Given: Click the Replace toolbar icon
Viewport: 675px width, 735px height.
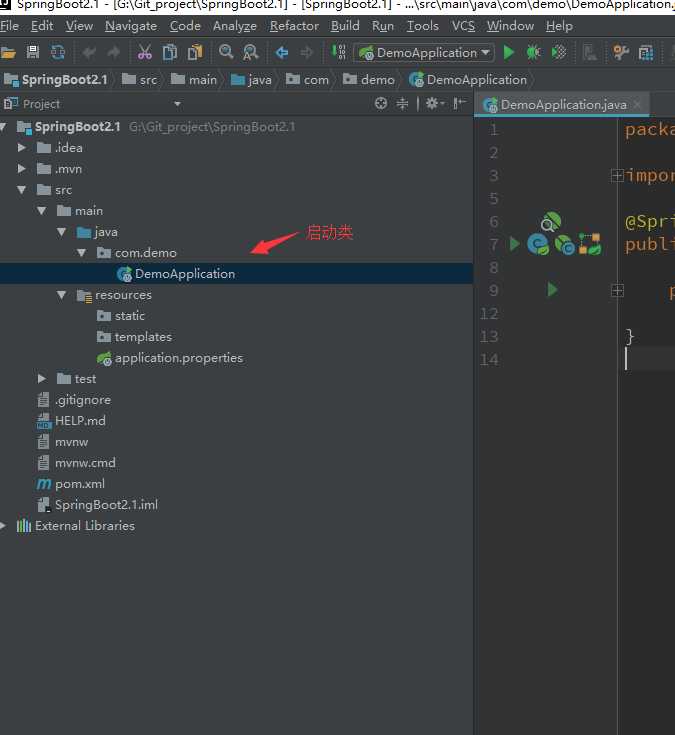Looking at the screenshot, I should pos(251,52).
